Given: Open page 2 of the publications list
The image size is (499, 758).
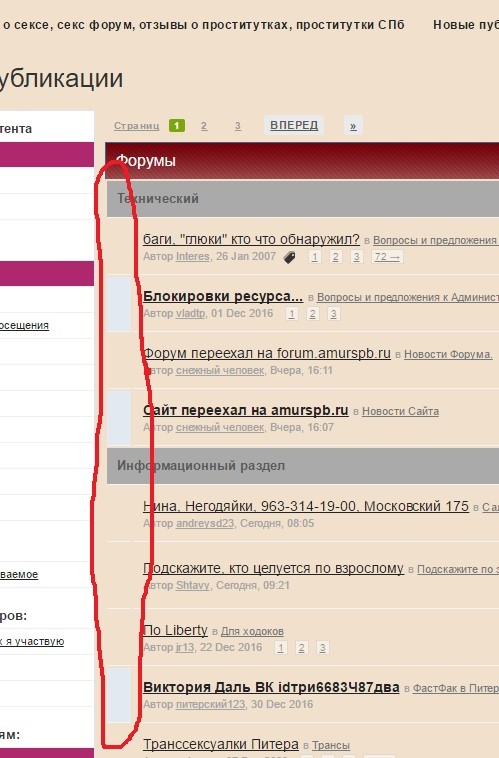Looking at the screenshot, I should pos(204,126).
